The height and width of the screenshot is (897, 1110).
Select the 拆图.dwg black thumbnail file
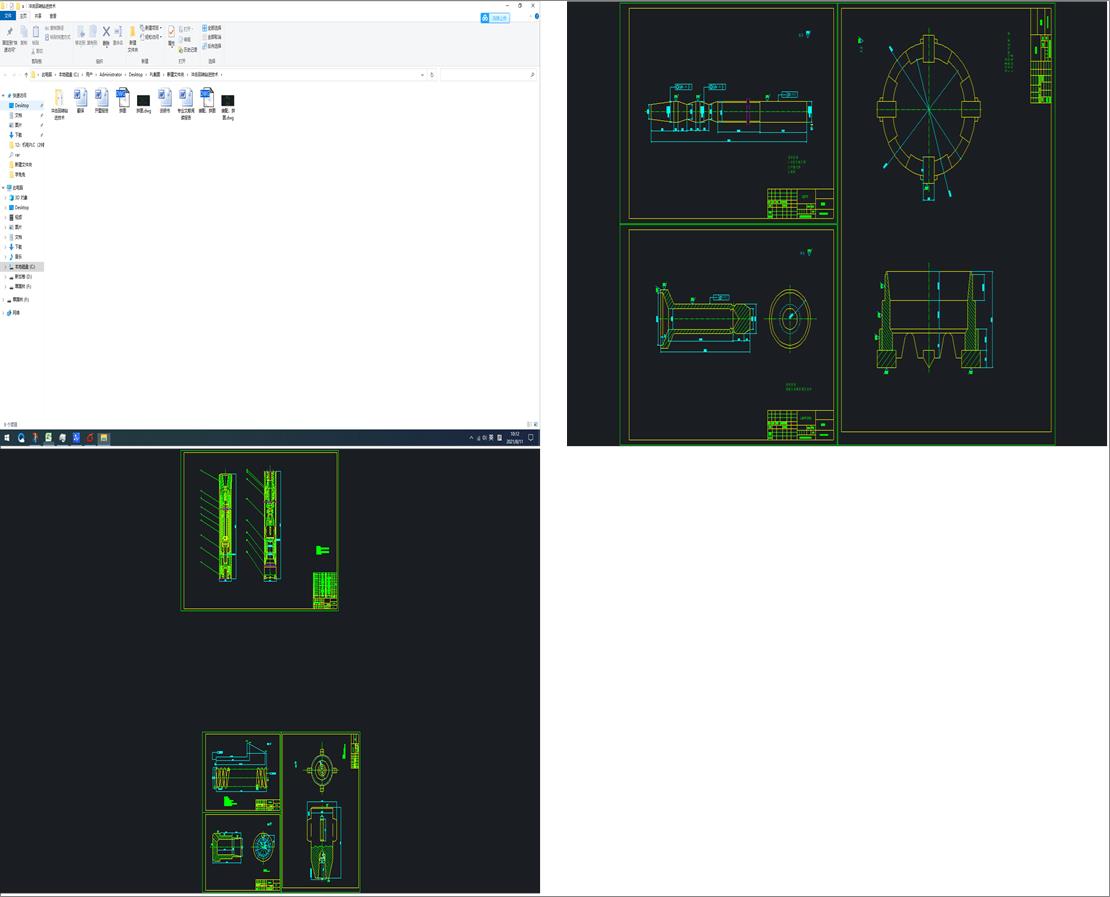144,103
